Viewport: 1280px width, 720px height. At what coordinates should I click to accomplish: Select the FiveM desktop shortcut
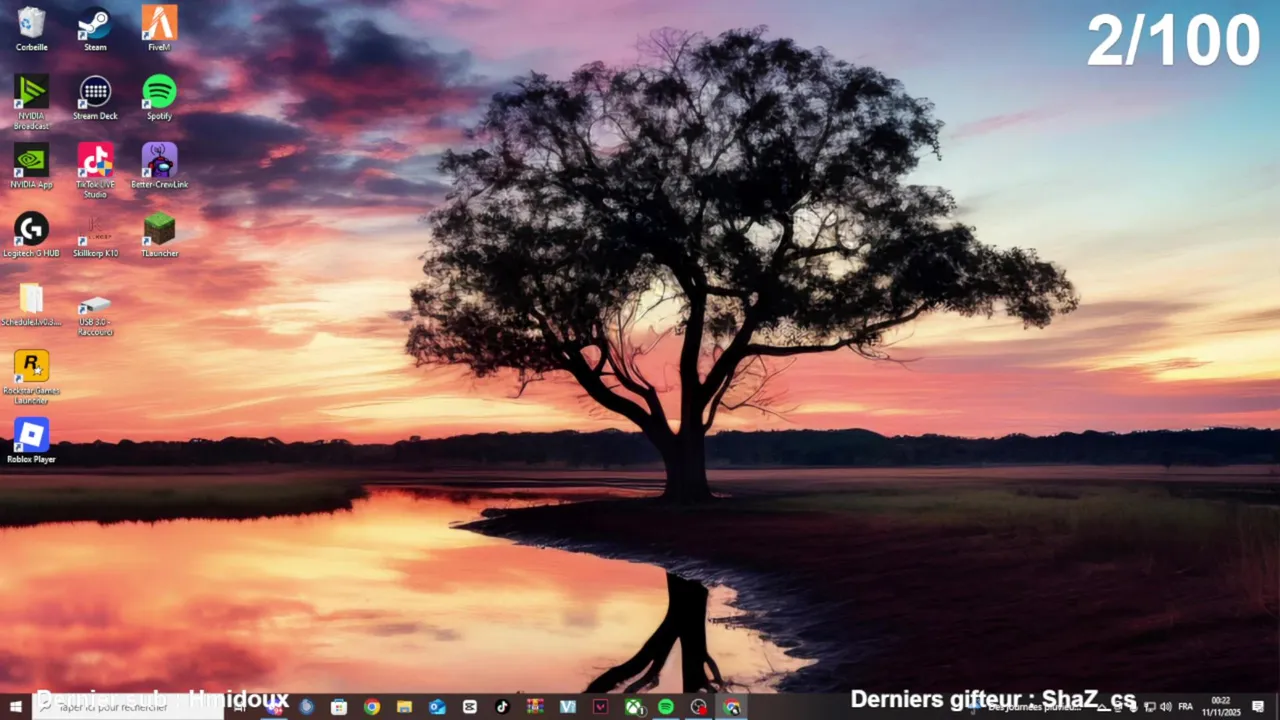click(159, 30)
